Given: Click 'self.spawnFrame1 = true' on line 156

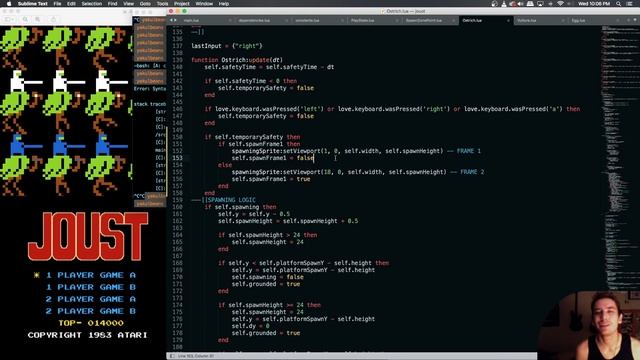Looking at the screenshot, I should (x=271, y=179).
